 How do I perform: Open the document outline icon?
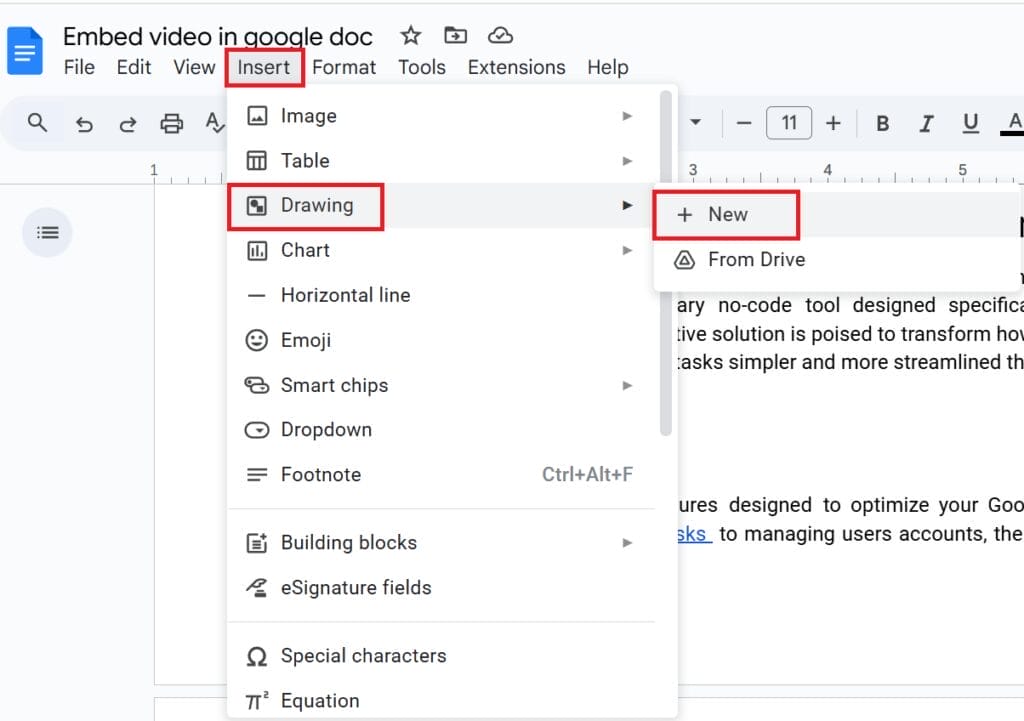(47, 232)
